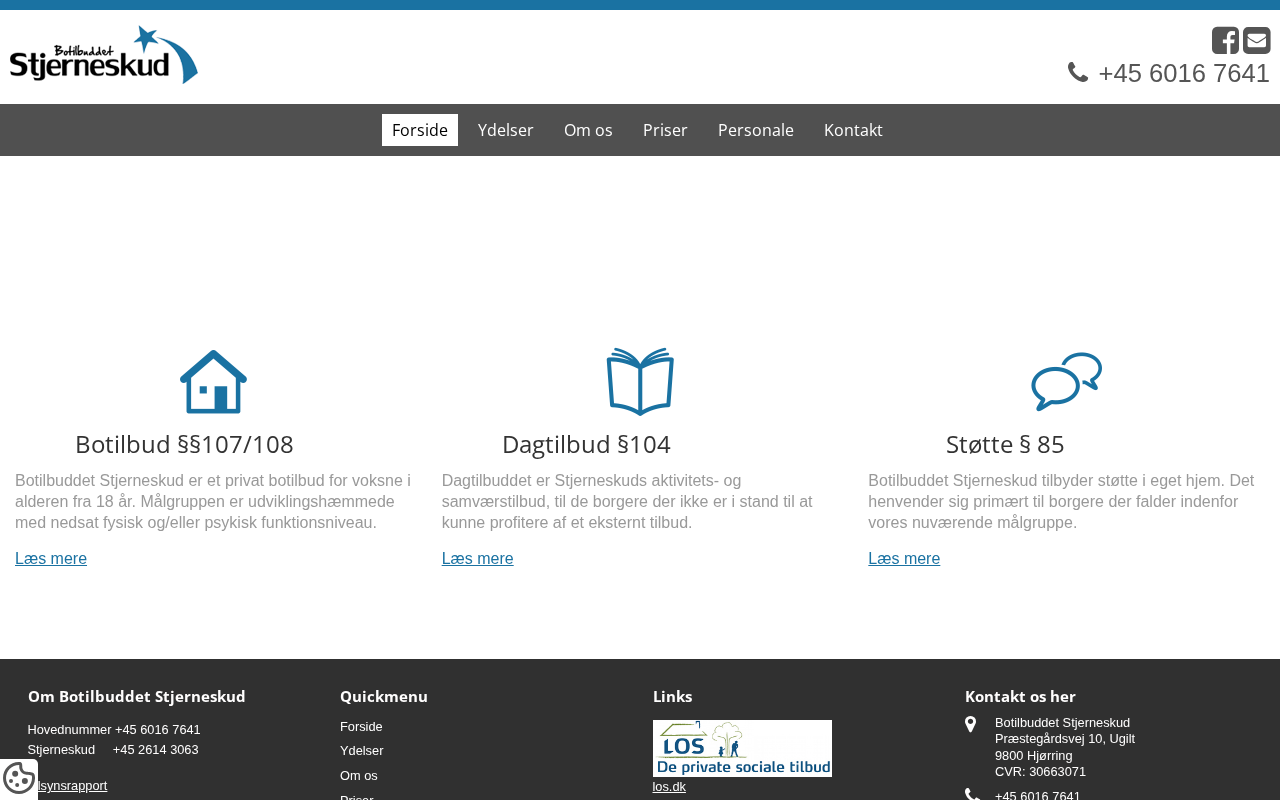Click Læs mere under Botilbud §§107/108
Image resolution: width=1280 pixels, height=800 pixels.
[x=51, y=559]
